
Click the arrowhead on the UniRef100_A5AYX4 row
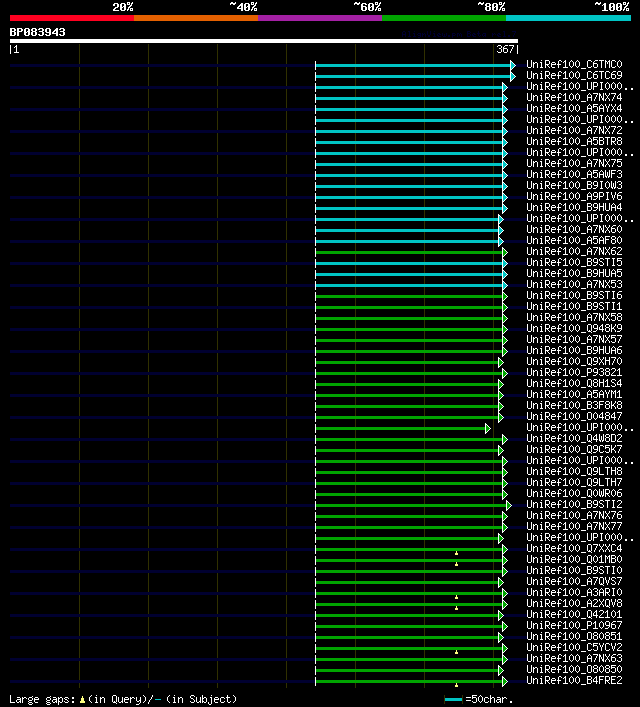tap(505, 109)
